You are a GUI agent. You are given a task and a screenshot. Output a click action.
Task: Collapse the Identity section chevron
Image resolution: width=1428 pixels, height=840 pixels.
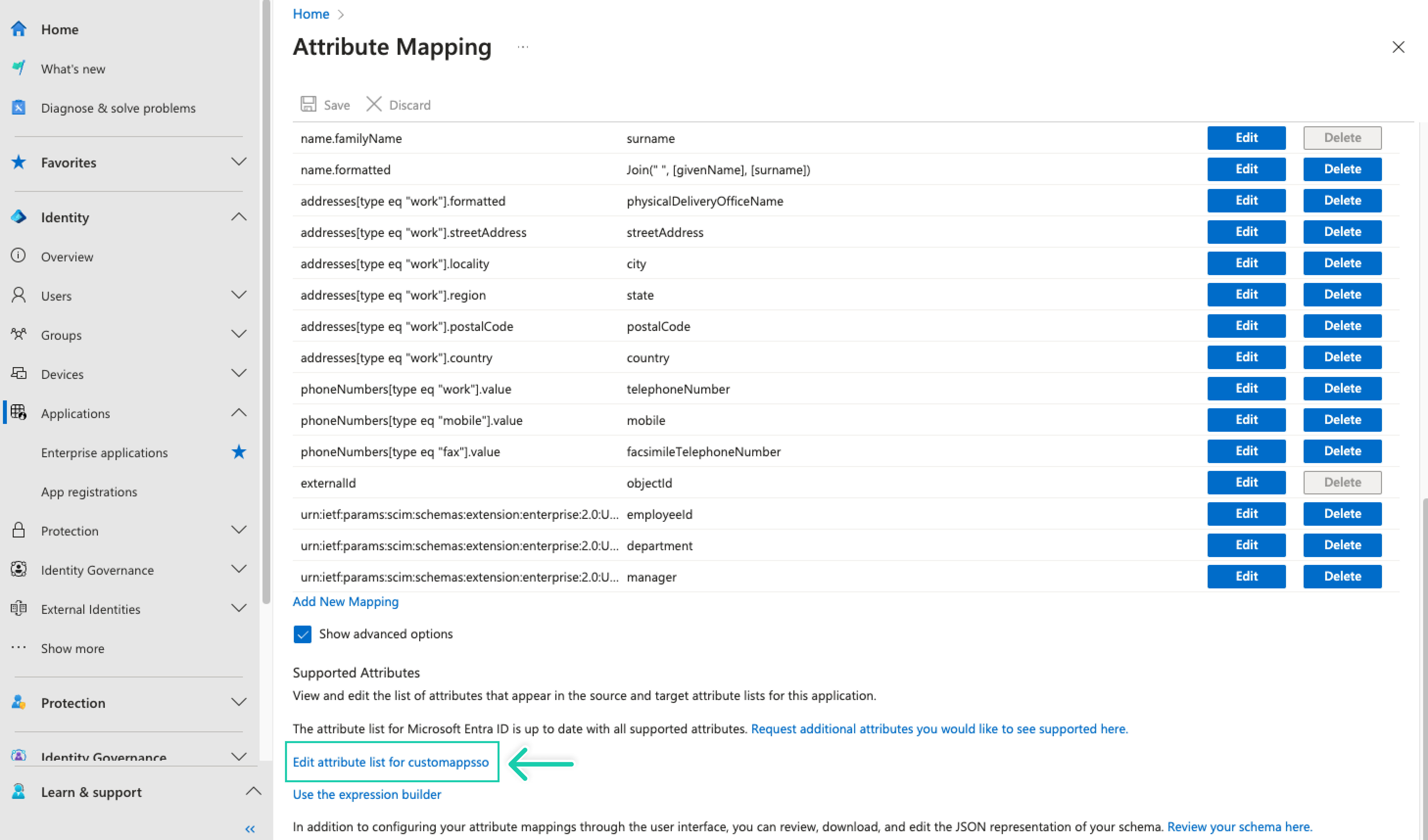click(239, 217)
